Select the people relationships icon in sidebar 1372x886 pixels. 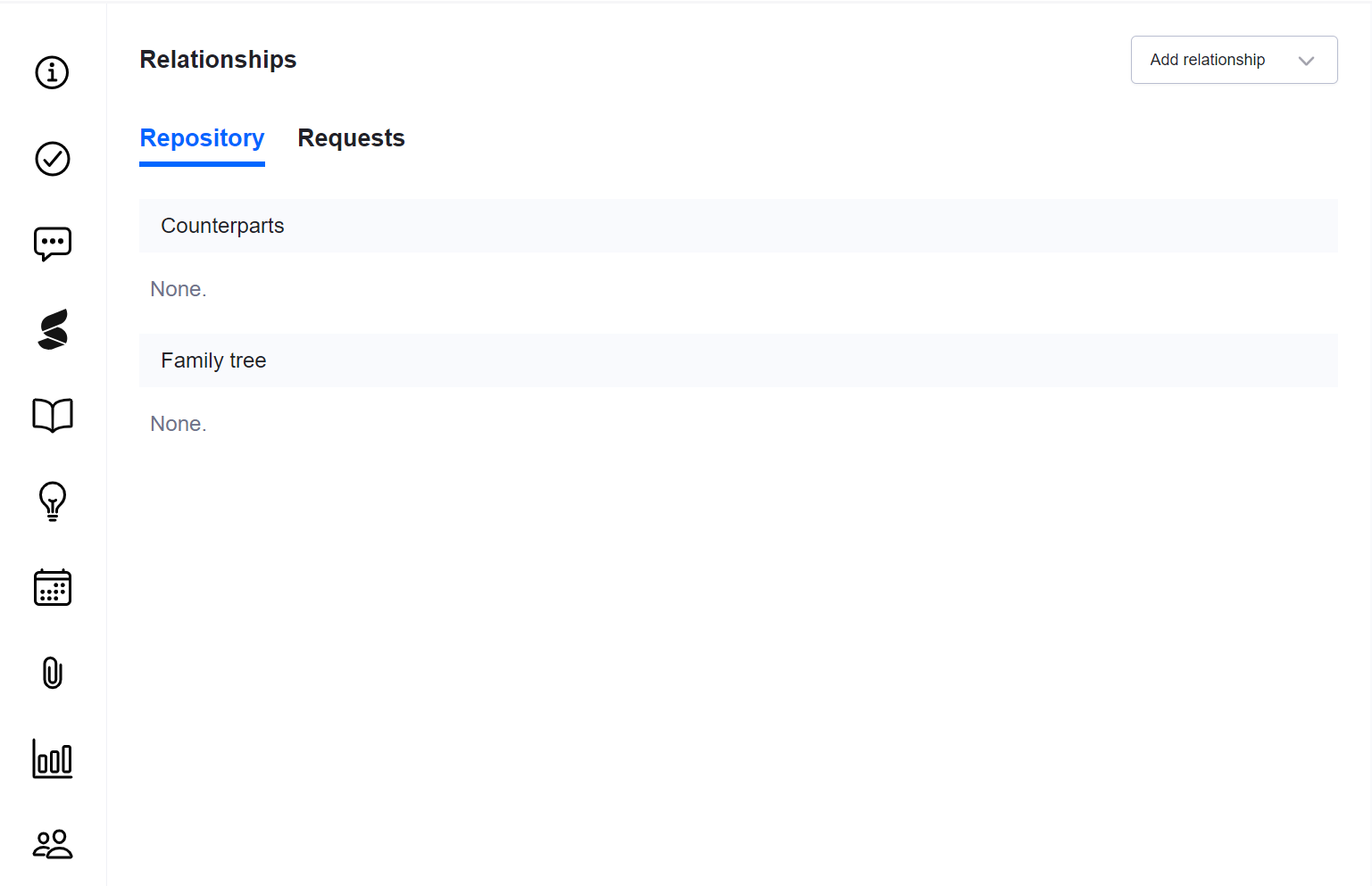[x=52, y=843]
